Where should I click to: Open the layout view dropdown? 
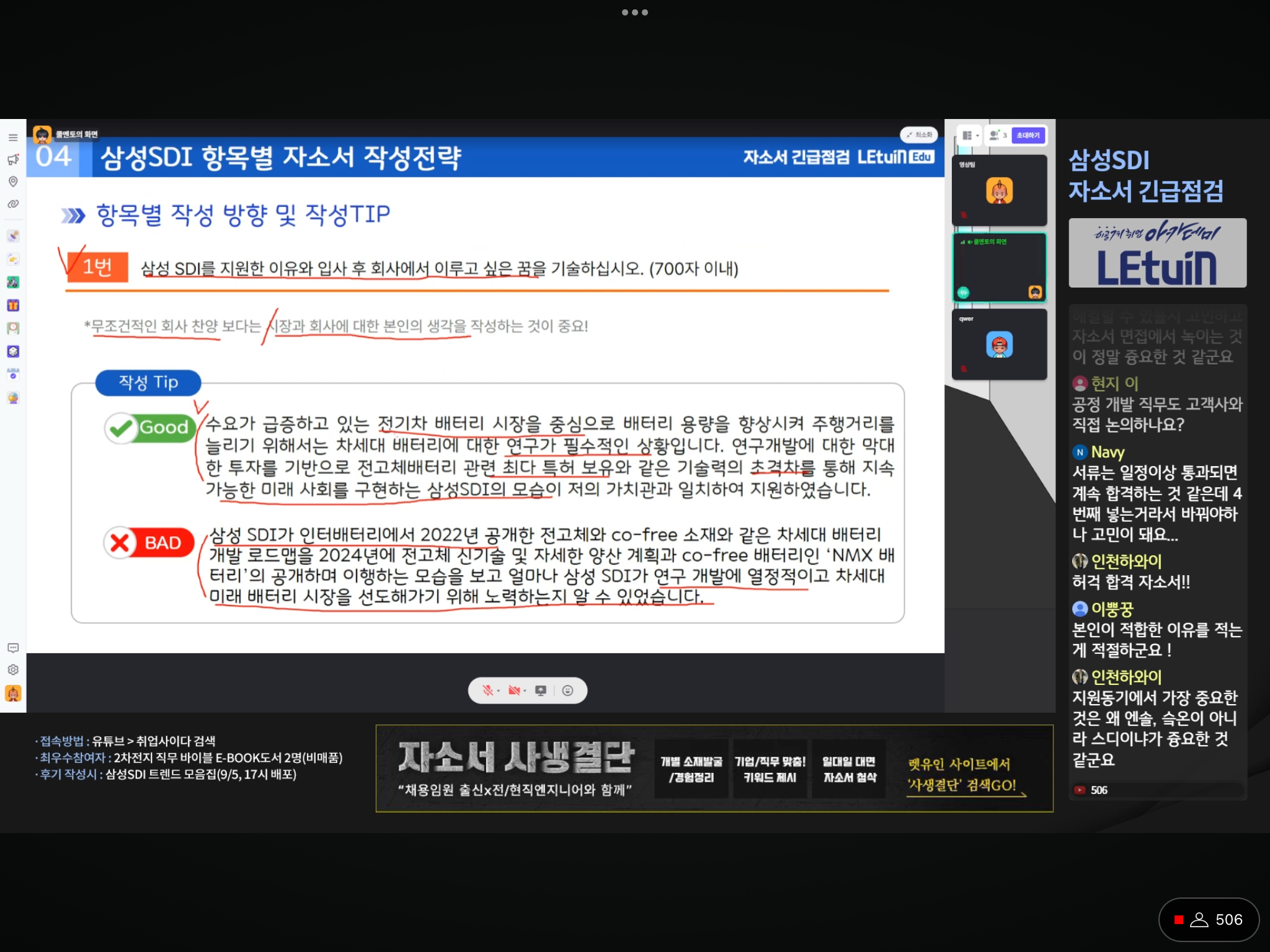point(970,135)
